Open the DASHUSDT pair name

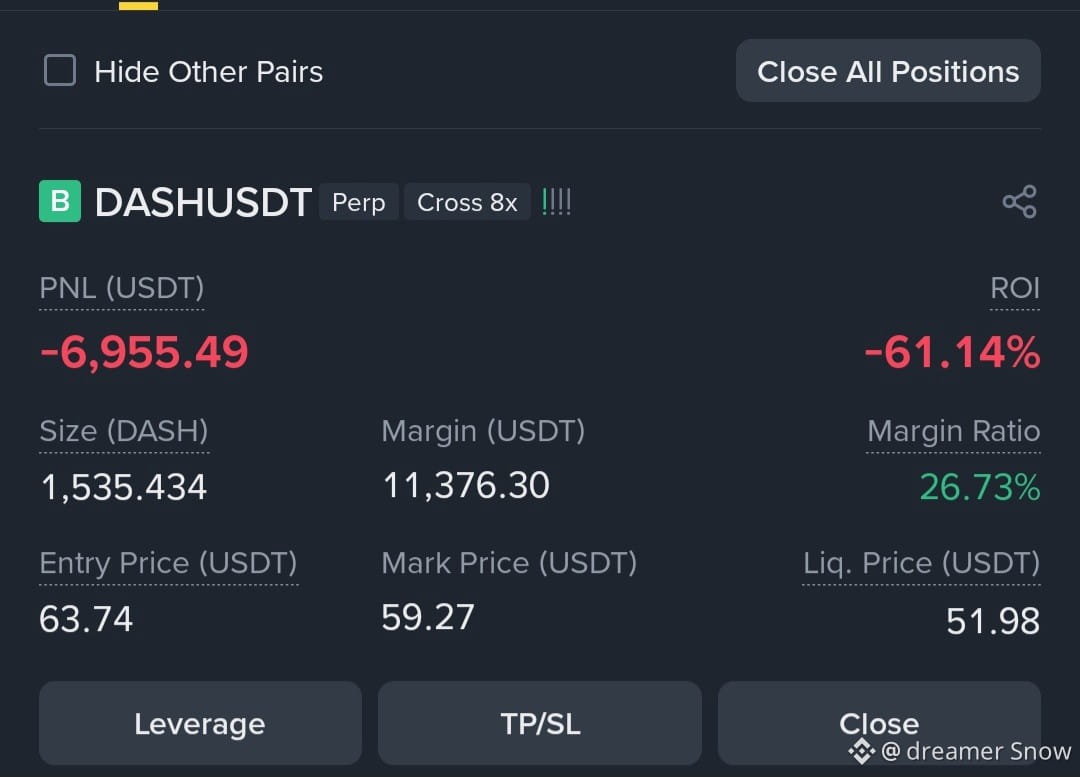(x=203, y=203)
